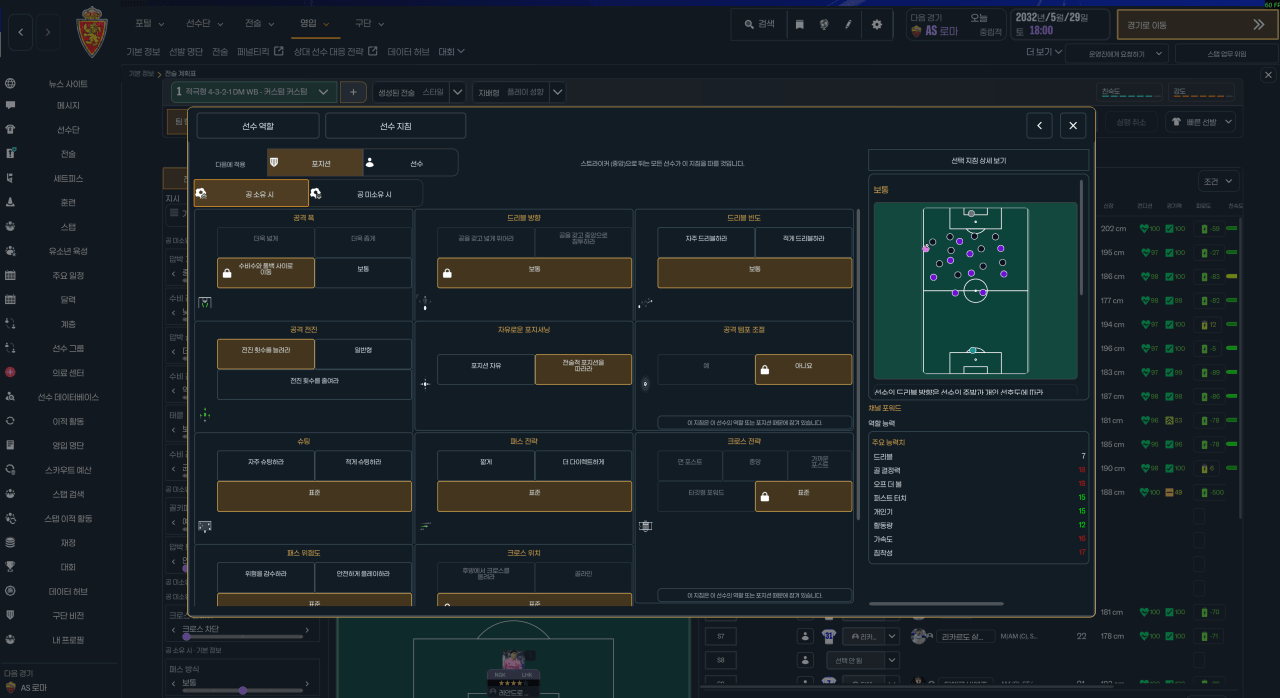Image resolution: width=1280 pixels, height=698 pixels.
Task: Switch to the 선수 지침 tab
Action: 395,126
